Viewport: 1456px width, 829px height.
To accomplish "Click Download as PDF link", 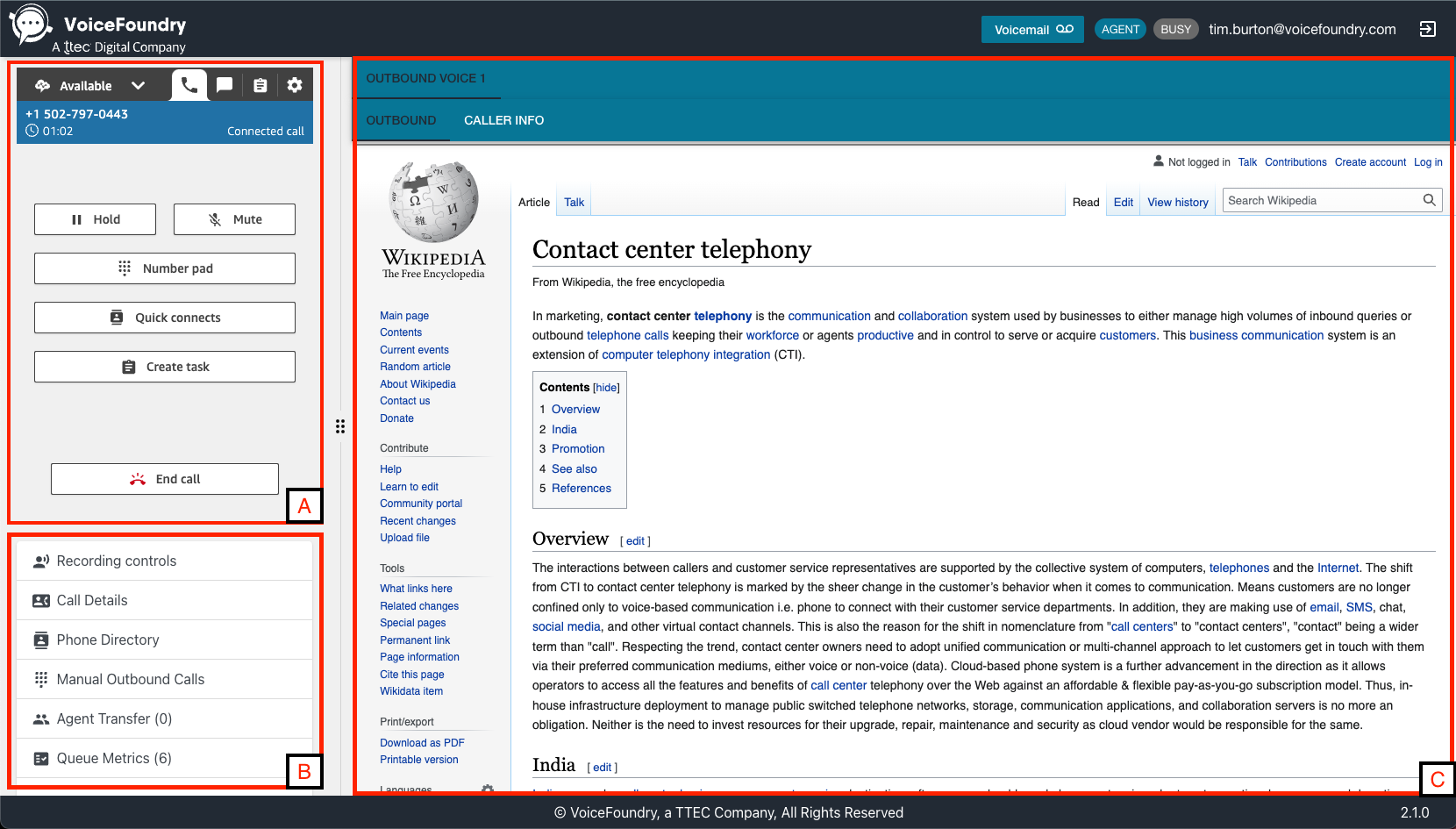I will (x=422, y=743).
